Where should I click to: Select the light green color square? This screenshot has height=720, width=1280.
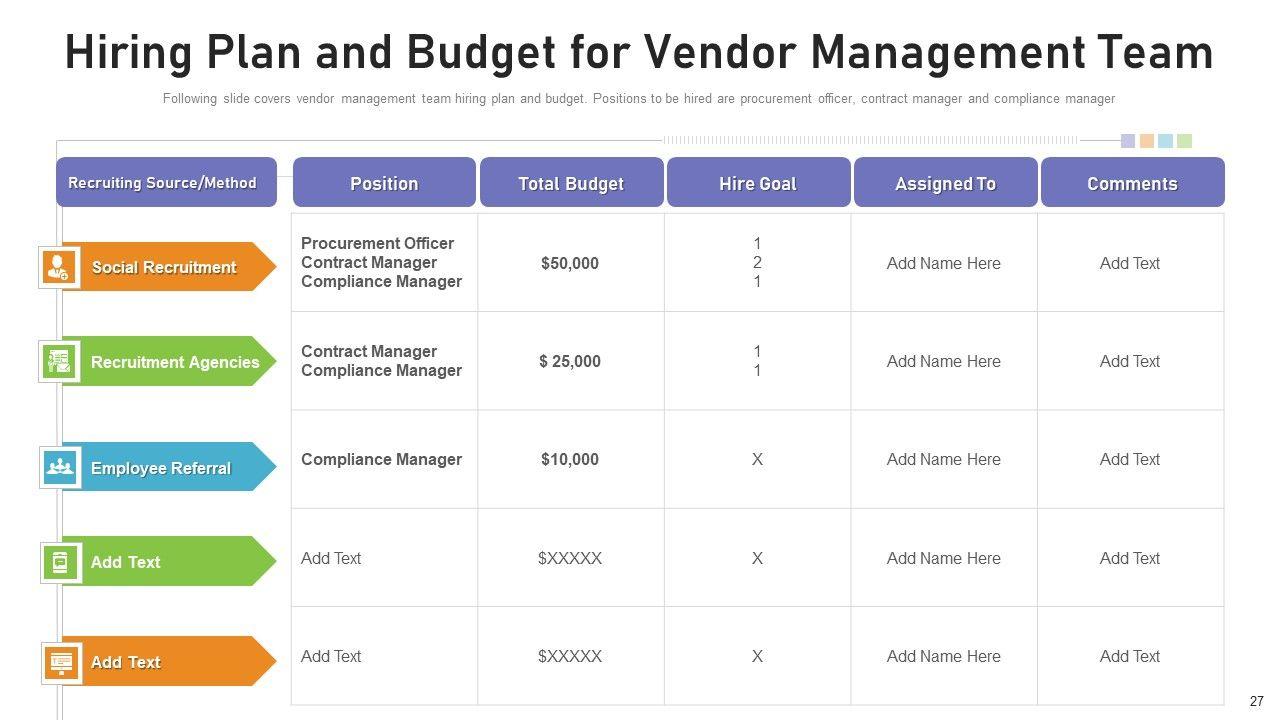tap(1184, 141)
